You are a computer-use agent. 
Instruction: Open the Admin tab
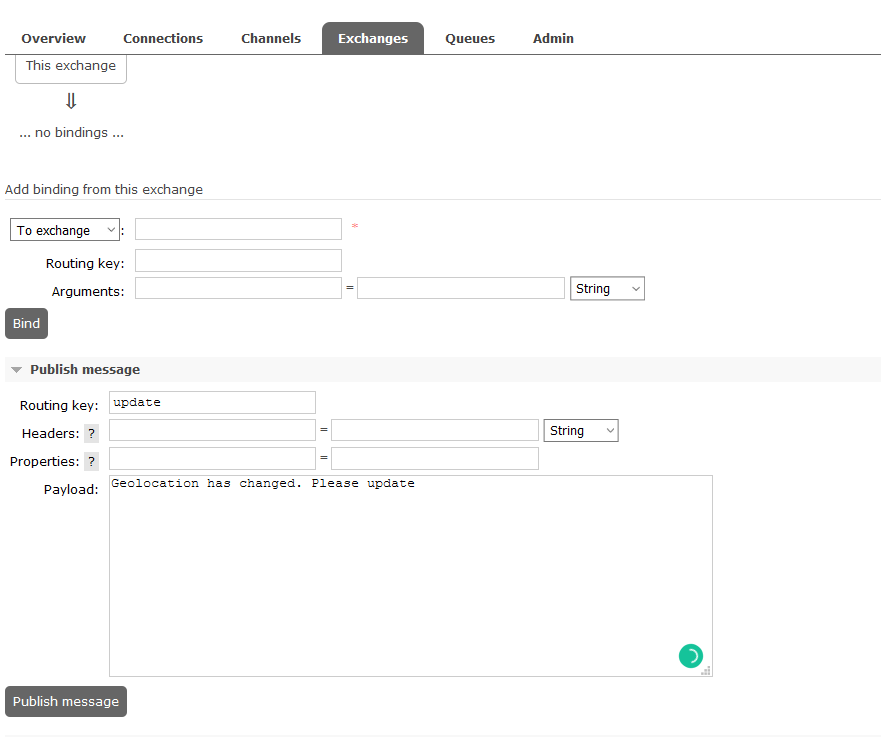tap(553, 38)
